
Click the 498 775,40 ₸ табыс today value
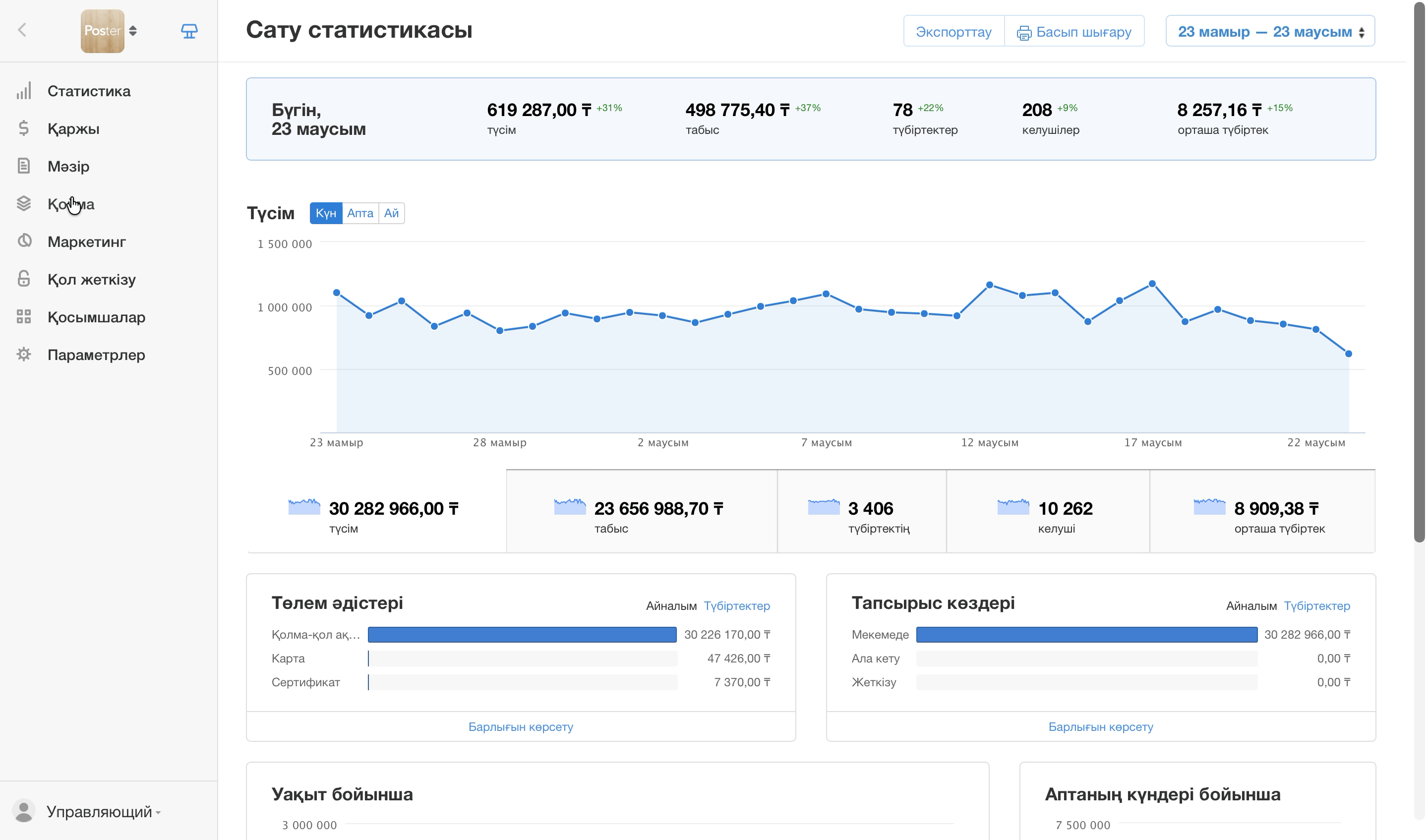(x=738, y=110)
